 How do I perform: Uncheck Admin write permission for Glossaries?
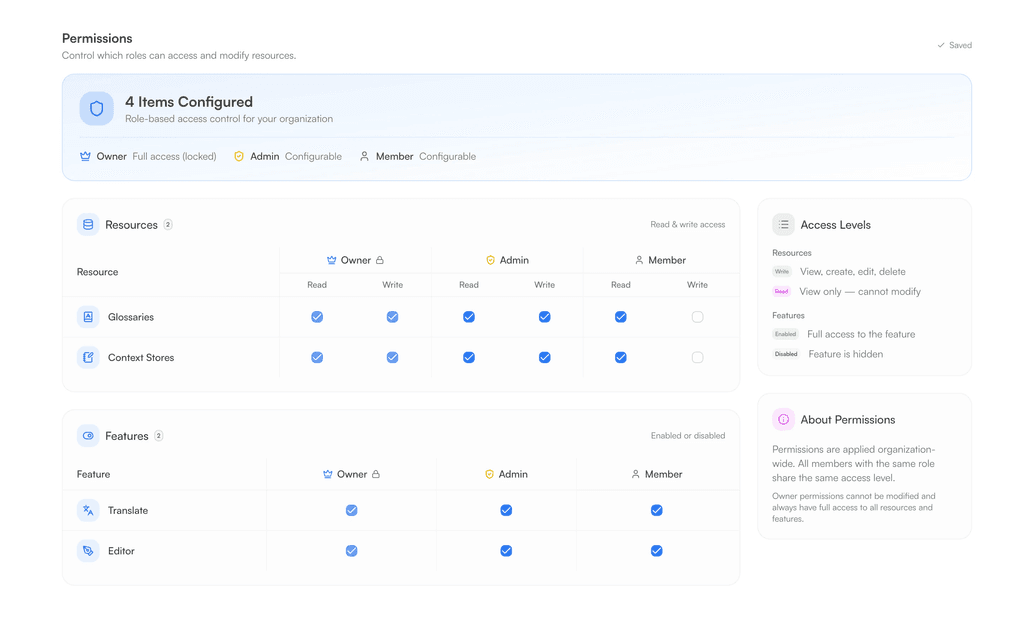544,316
